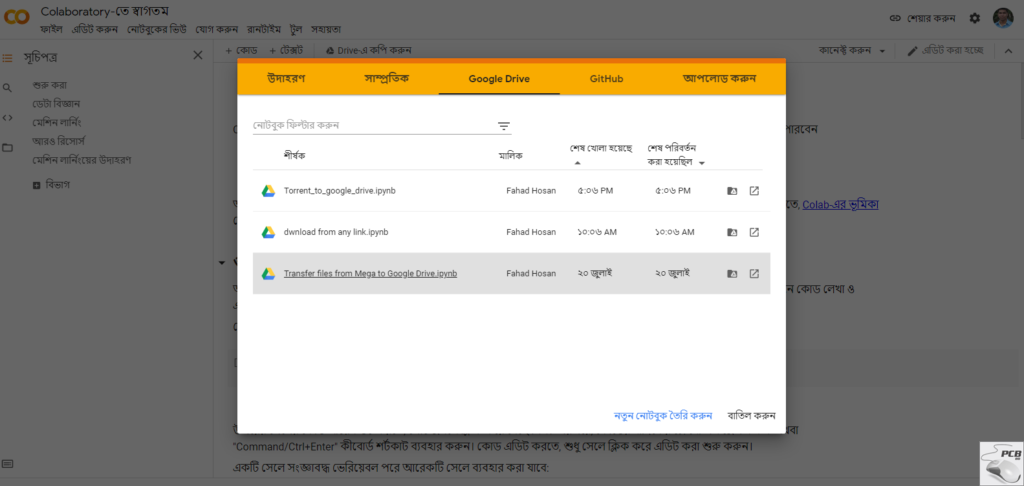Show dwnload from any link.ipynb in Drive
1024x486 pixels.
click(732, 233)
